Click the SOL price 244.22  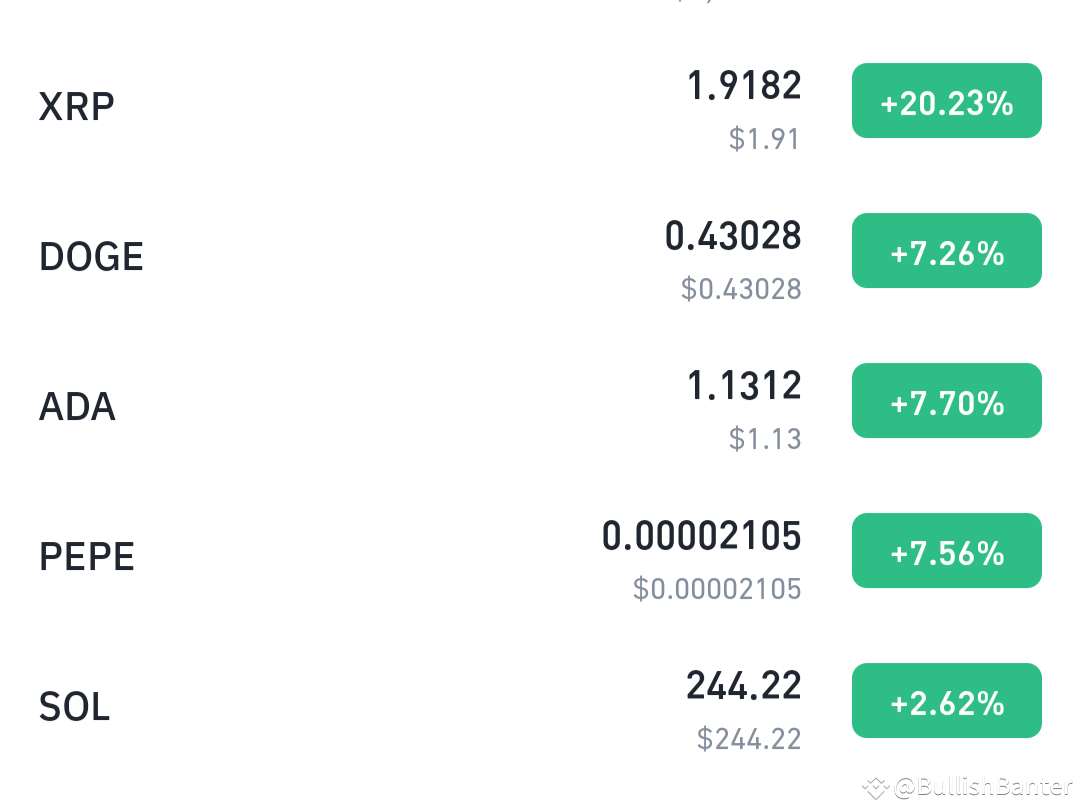pyautogui.click(x=744, y=687)
